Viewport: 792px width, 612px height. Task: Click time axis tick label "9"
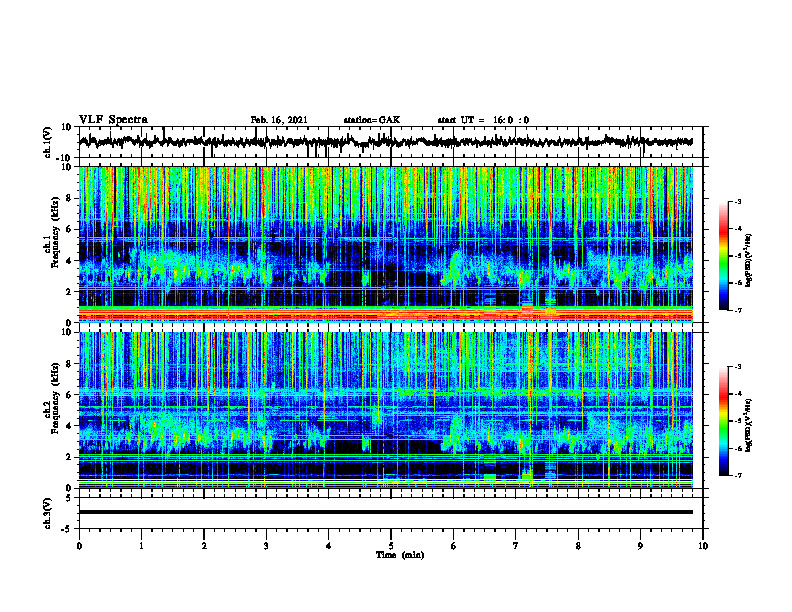640,546
